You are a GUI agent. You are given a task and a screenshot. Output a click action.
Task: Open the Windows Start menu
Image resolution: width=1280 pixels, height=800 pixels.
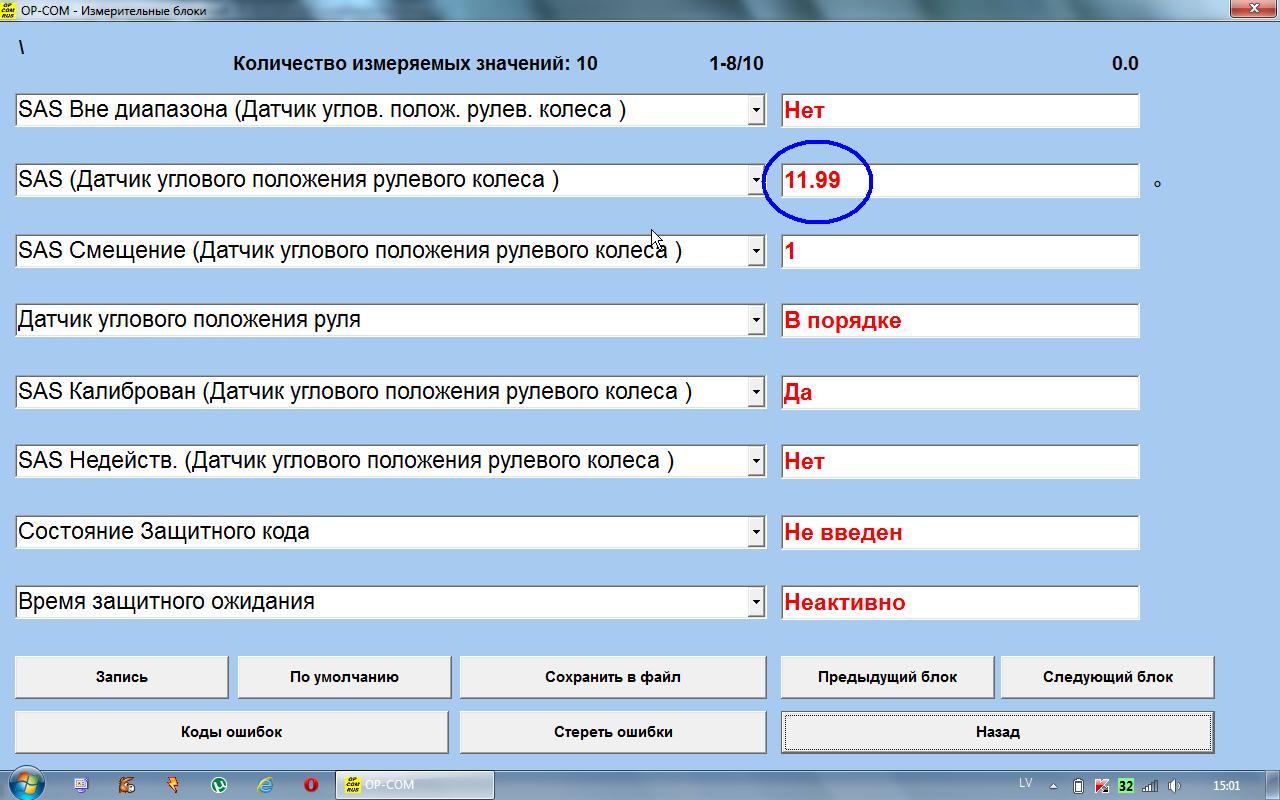point(24,785)
